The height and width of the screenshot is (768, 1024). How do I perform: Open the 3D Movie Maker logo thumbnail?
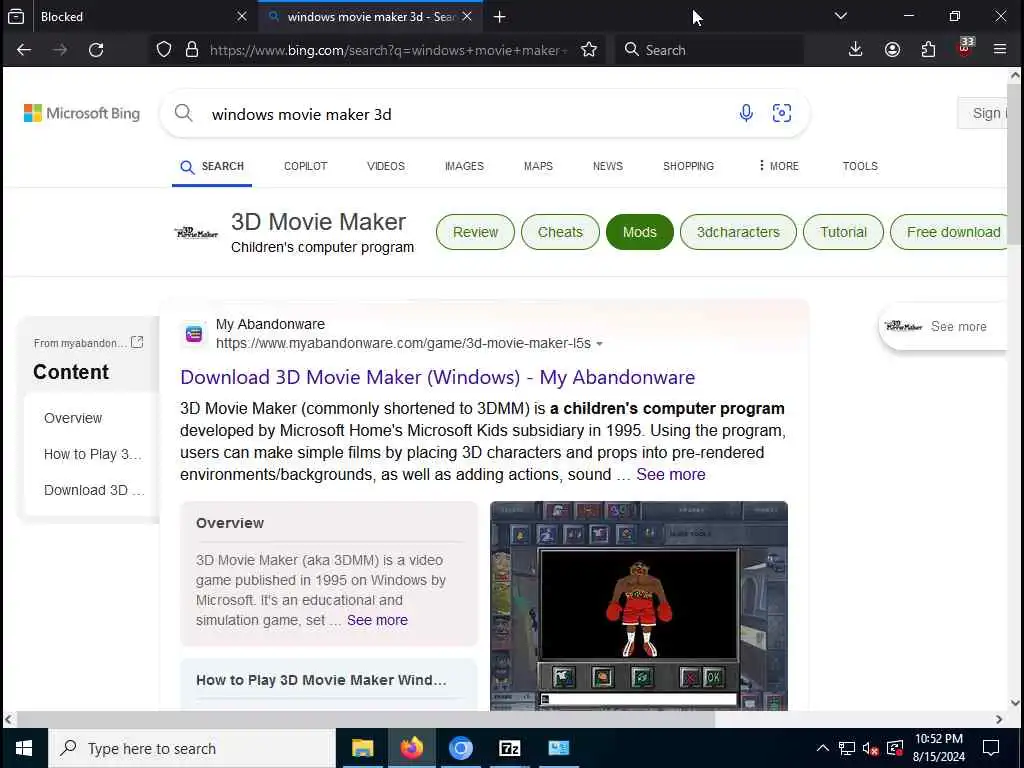click(197, 232)
